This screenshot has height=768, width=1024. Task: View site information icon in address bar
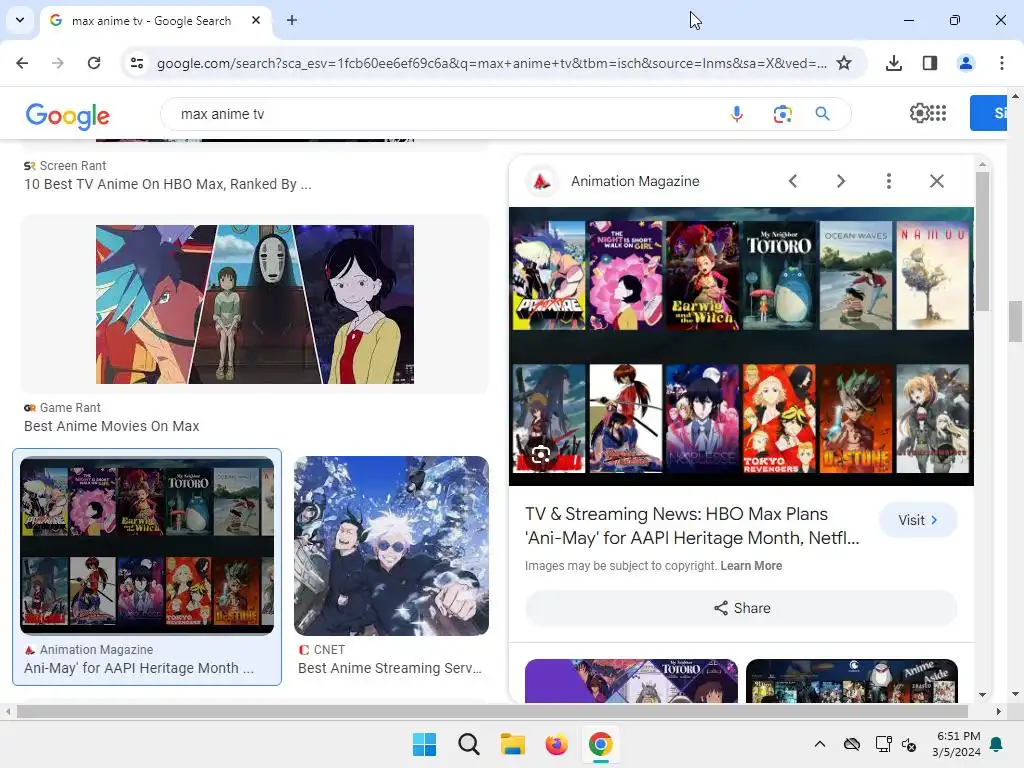tap(137, 63)
